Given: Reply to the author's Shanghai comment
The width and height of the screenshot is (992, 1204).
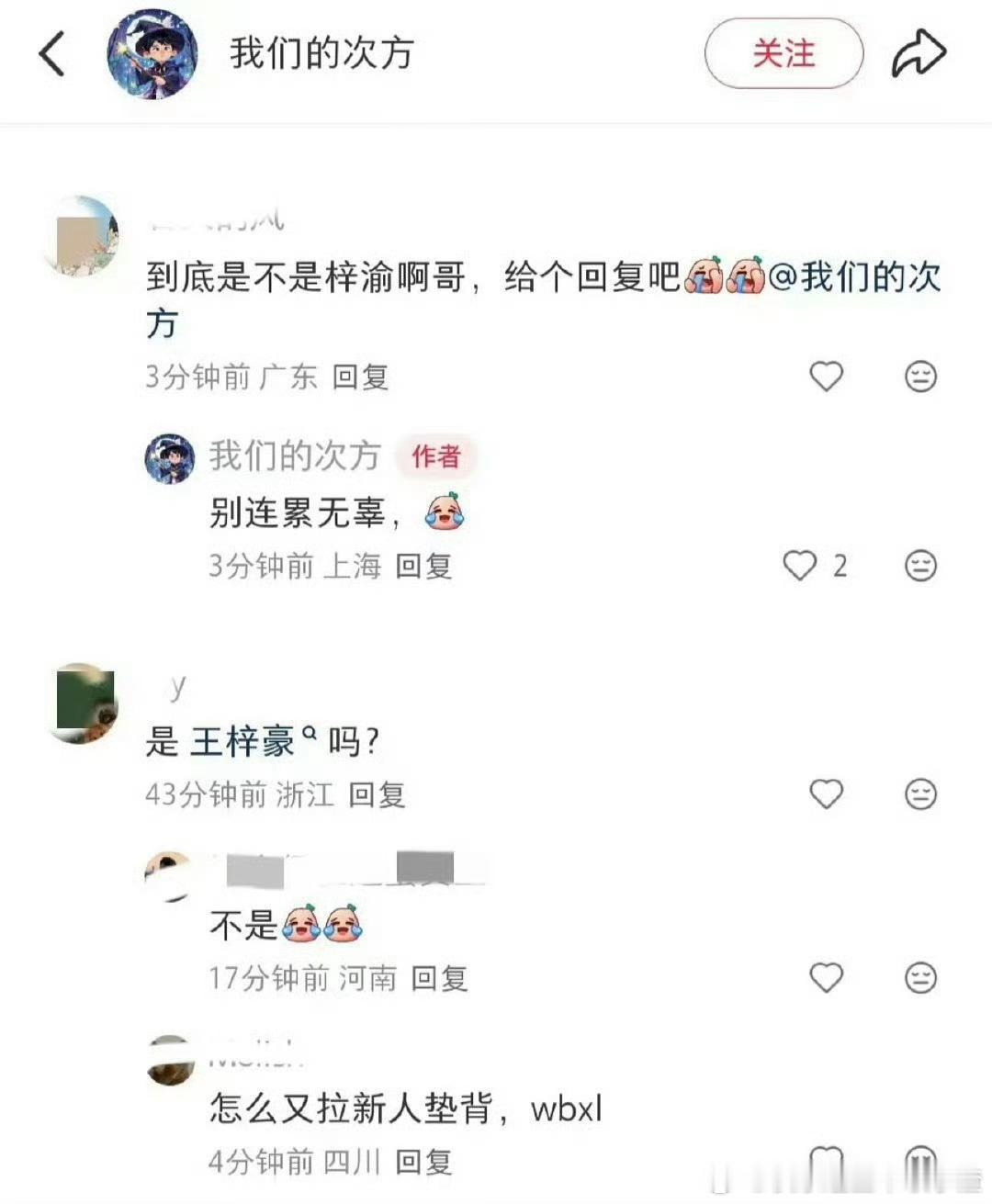Looking at the screenshot, I should pyautogui.click(x=423, y=566).
